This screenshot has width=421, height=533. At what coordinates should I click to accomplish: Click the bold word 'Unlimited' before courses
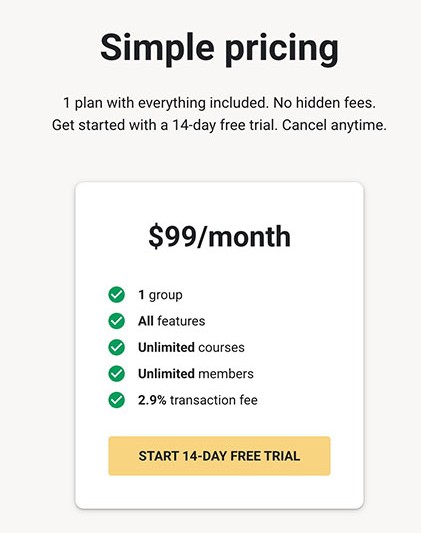pyautogui.click(x=166, y=347)
